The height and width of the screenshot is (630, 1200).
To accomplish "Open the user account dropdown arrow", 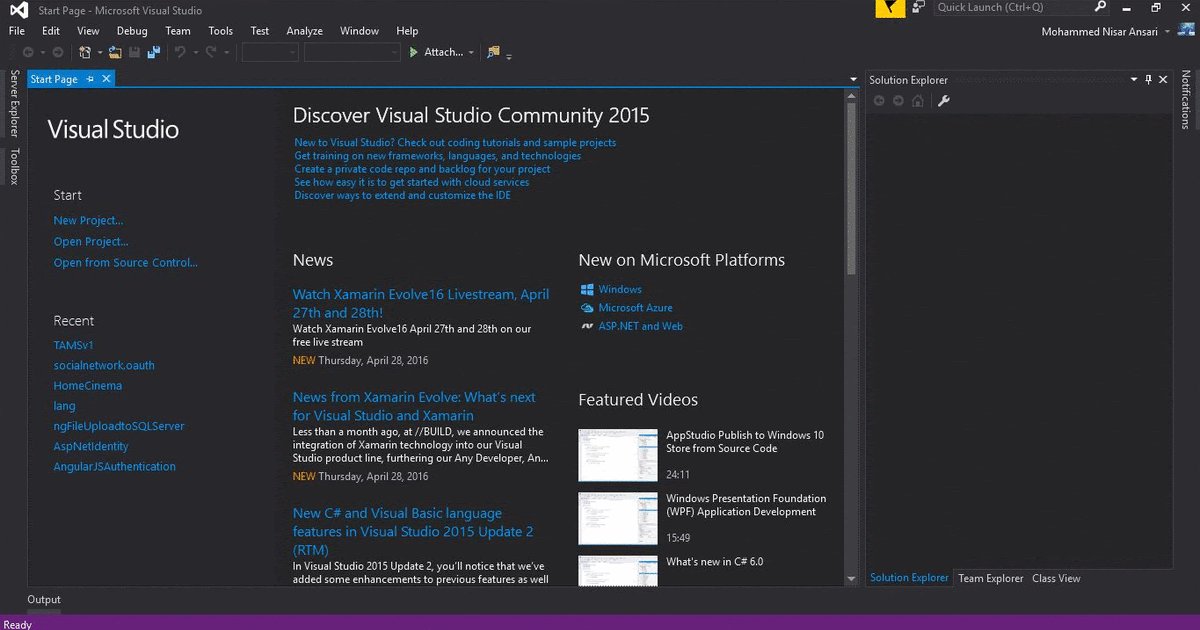I will (x=1166, y=32).
